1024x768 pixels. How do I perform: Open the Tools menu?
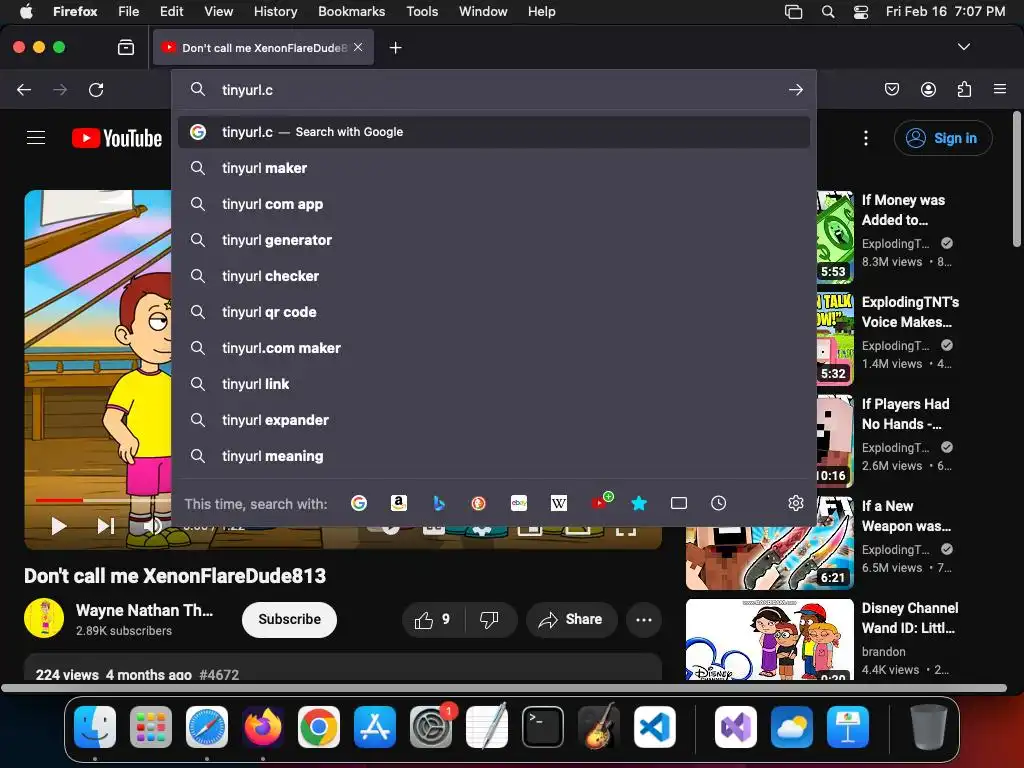[422, 11]
